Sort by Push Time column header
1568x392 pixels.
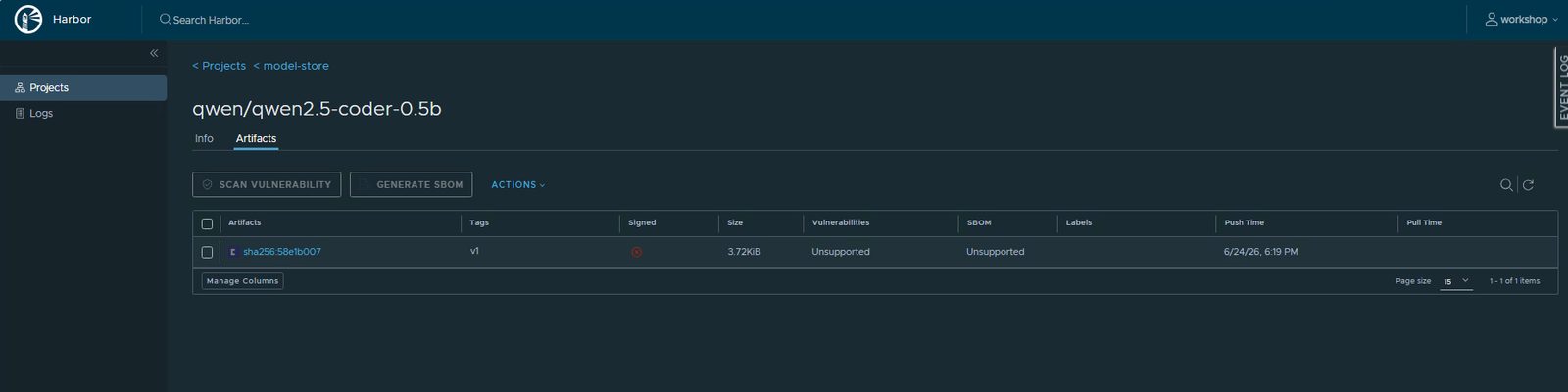pos(1245,222)
